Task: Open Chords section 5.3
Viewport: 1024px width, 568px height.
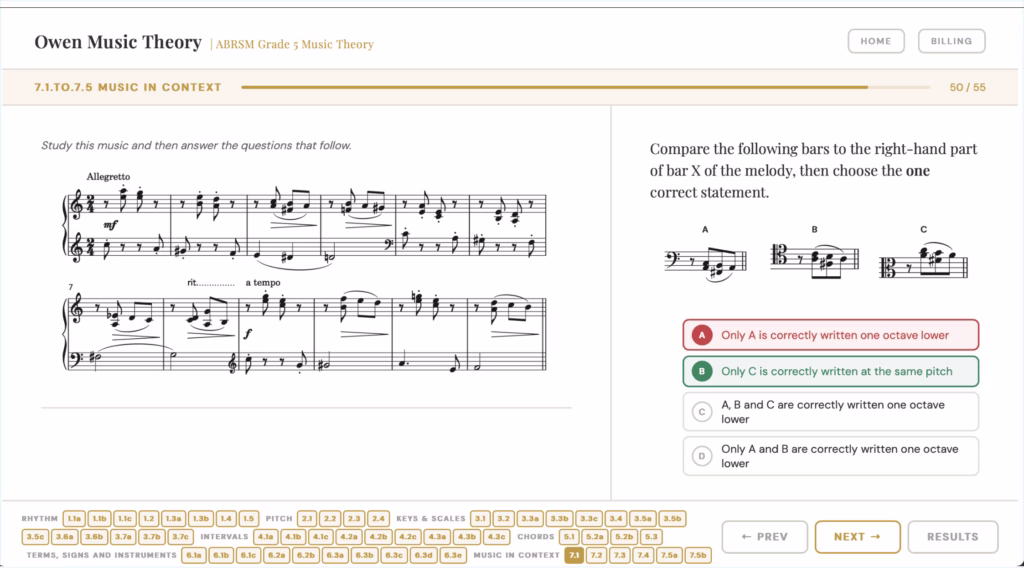Action: coord(651,537)
